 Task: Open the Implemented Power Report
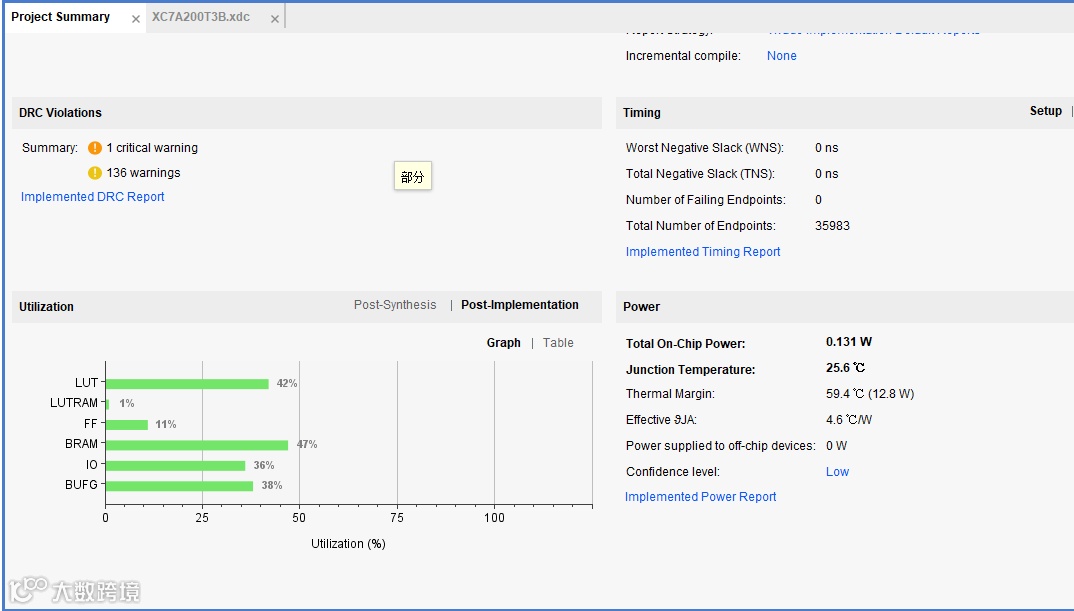click(701, 497)
